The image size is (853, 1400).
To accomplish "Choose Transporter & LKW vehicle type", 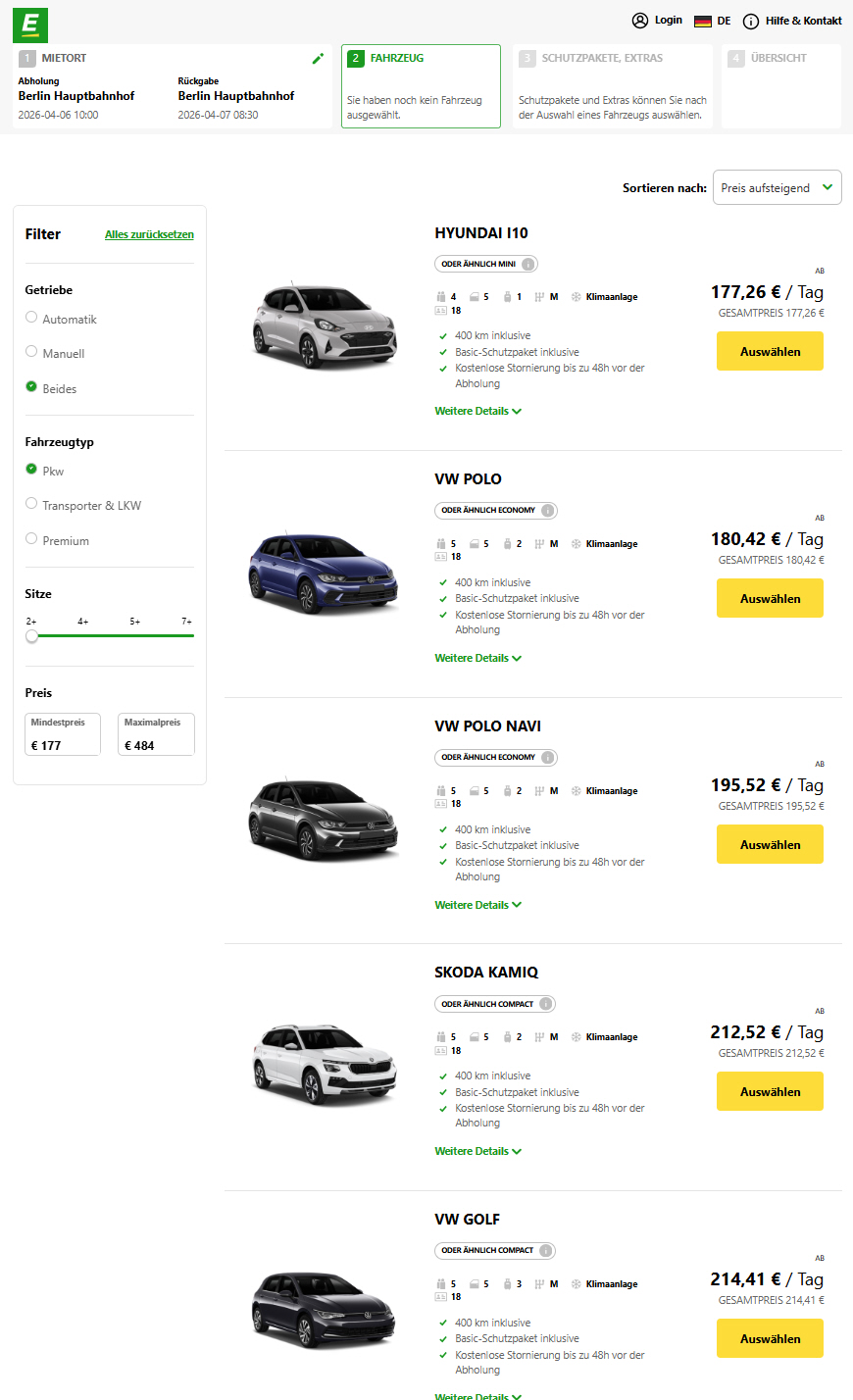I will point(31,504).
